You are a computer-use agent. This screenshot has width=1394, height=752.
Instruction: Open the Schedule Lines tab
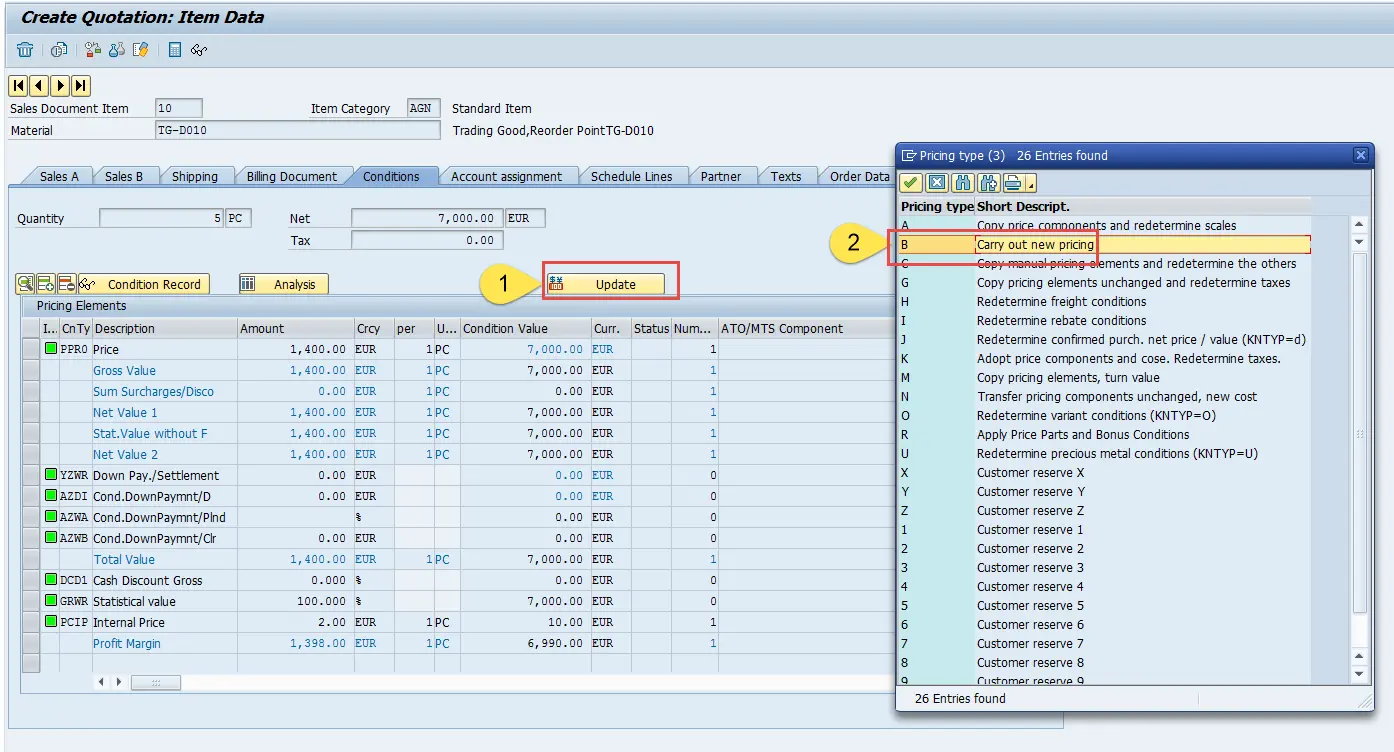[631, 176]
